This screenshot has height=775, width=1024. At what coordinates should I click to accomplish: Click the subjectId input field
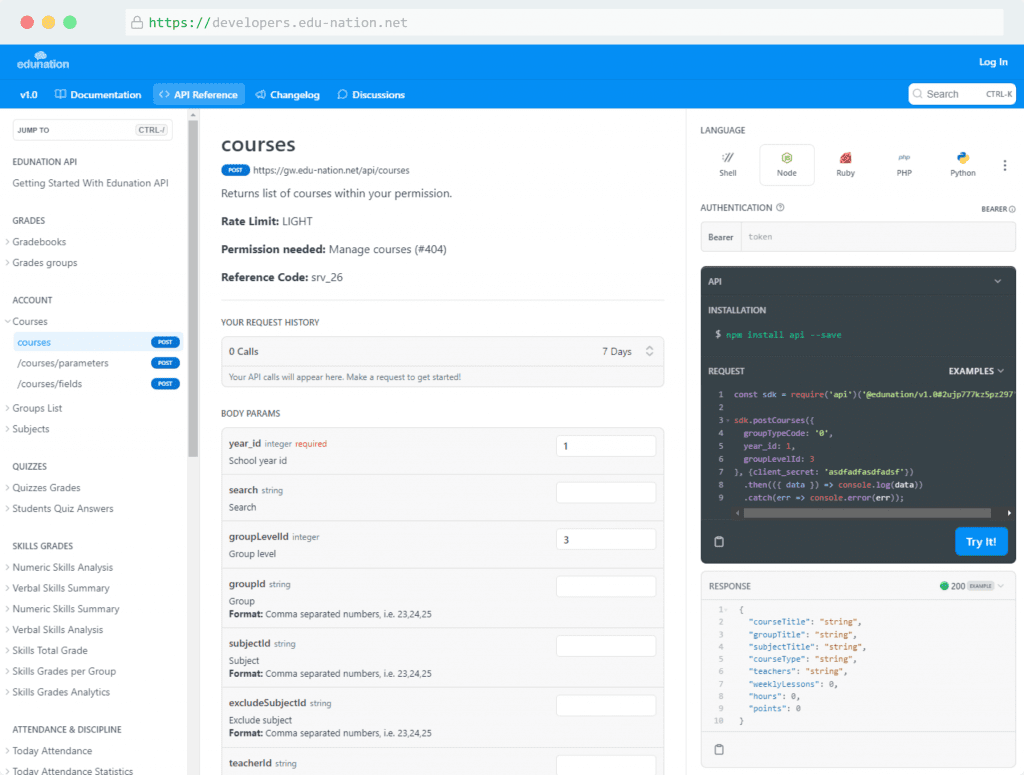click(x=606, y=646)
